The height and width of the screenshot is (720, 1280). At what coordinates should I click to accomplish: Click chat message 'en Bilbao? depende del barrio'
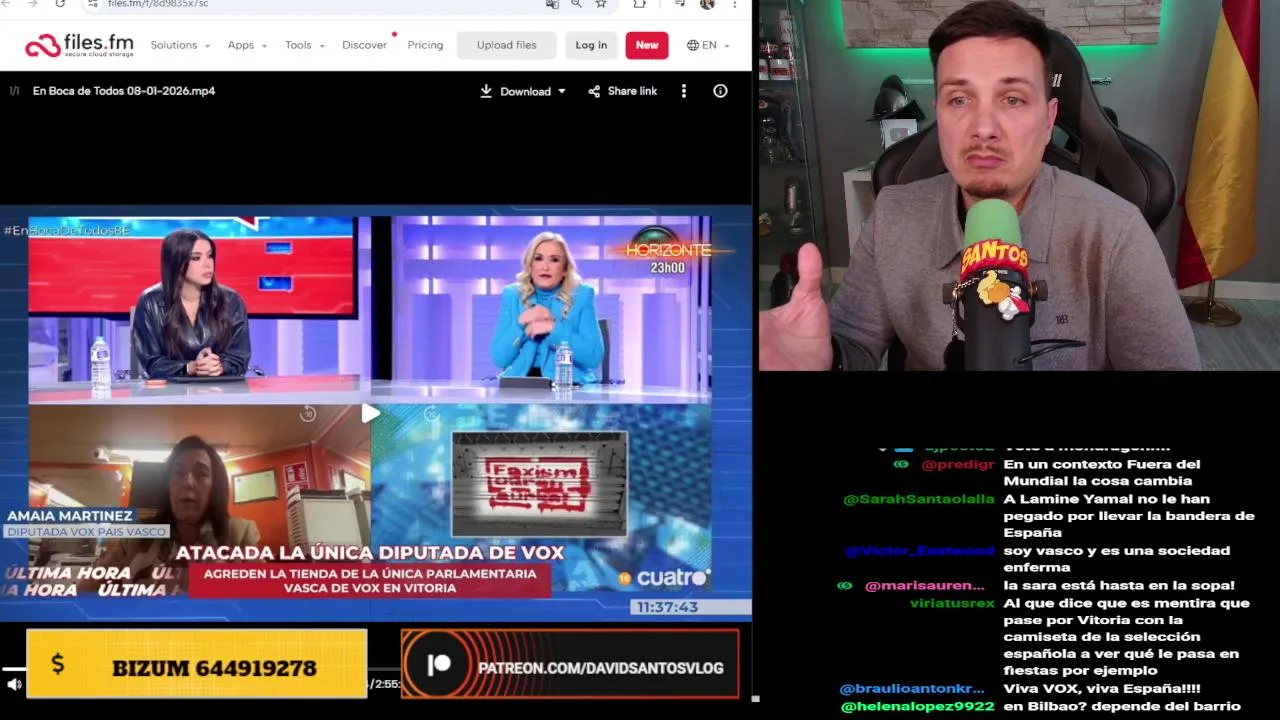click(x=1122, y=706)
